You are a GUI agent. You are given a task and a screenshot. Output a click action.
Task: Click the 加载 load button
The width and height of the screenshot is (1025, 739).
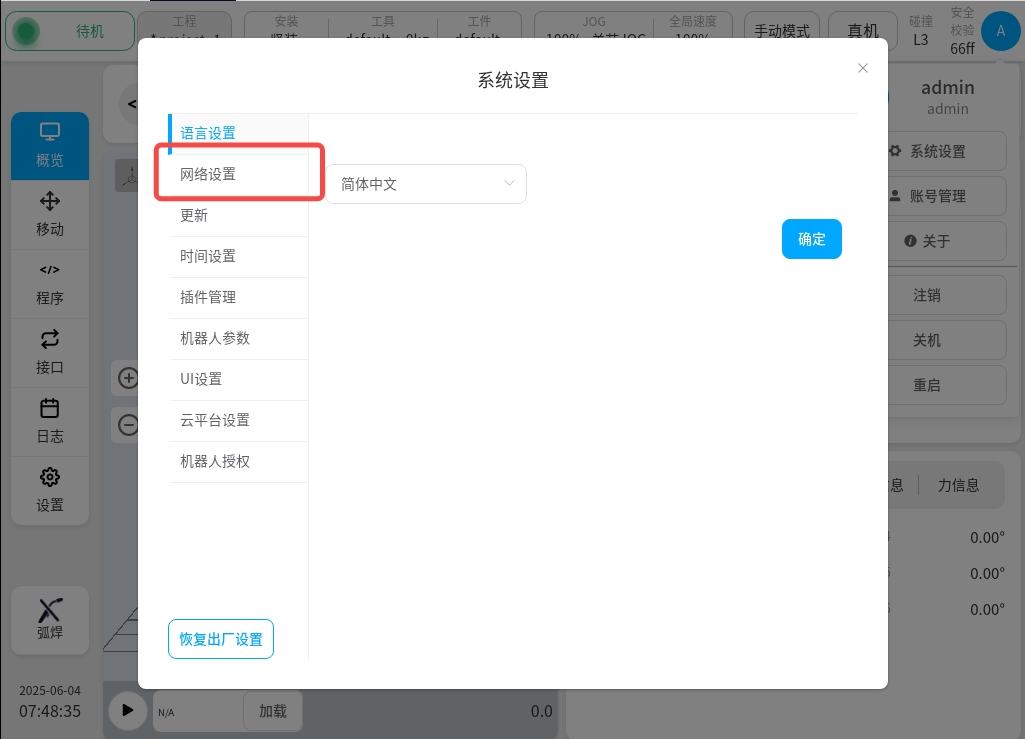(x=272, y=711)
